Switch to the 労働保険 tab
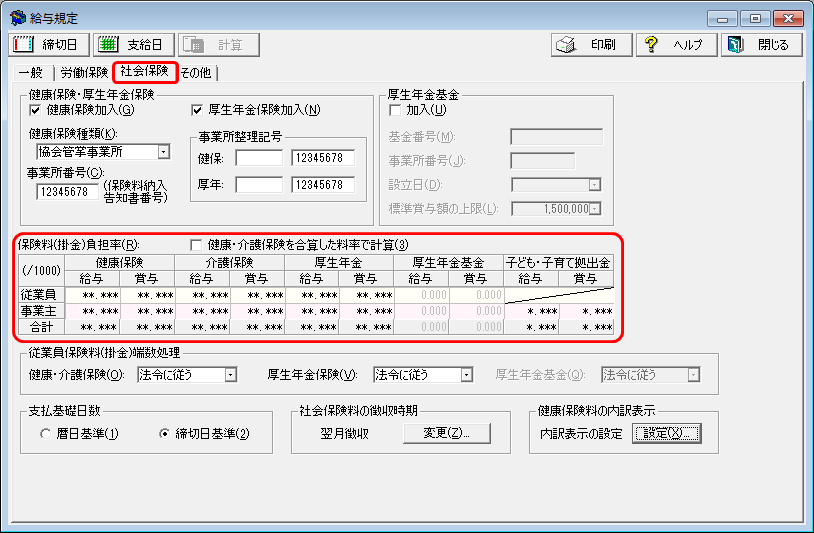814x533 pixels. click(84, 73)
